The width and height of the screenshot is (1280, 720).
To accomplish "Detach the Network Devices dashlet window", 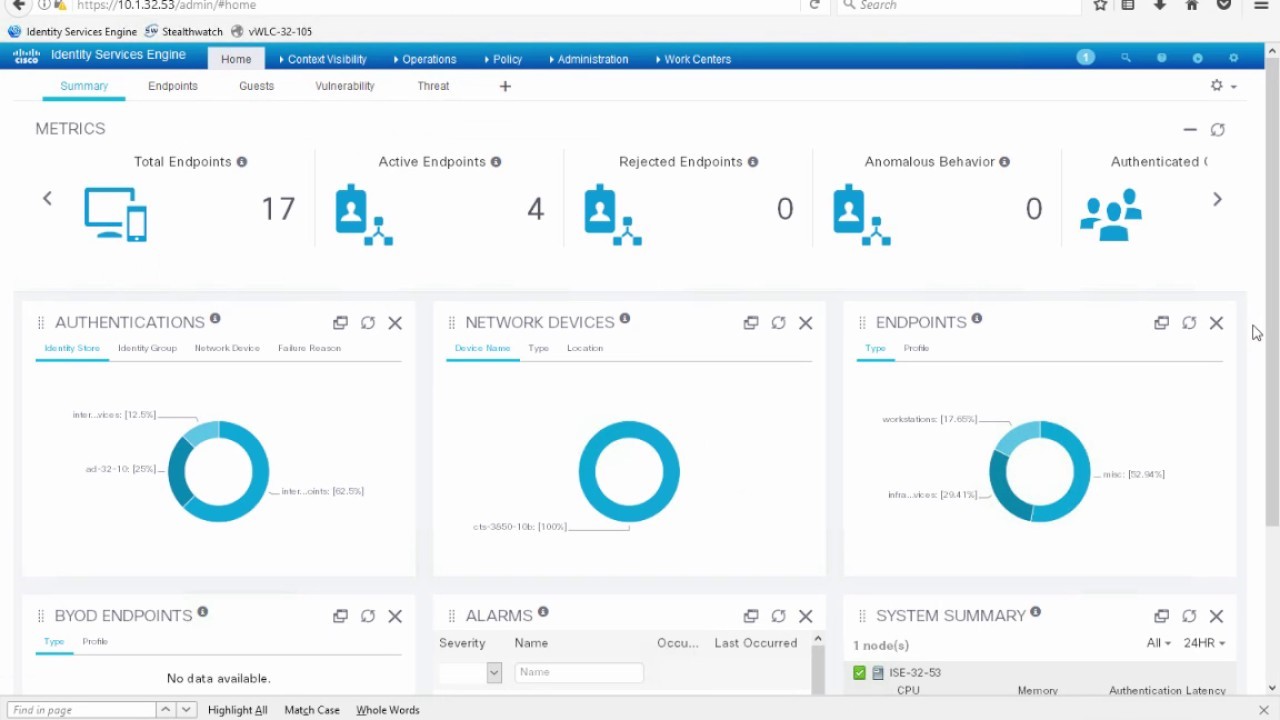I will click(x=751, y=323).
